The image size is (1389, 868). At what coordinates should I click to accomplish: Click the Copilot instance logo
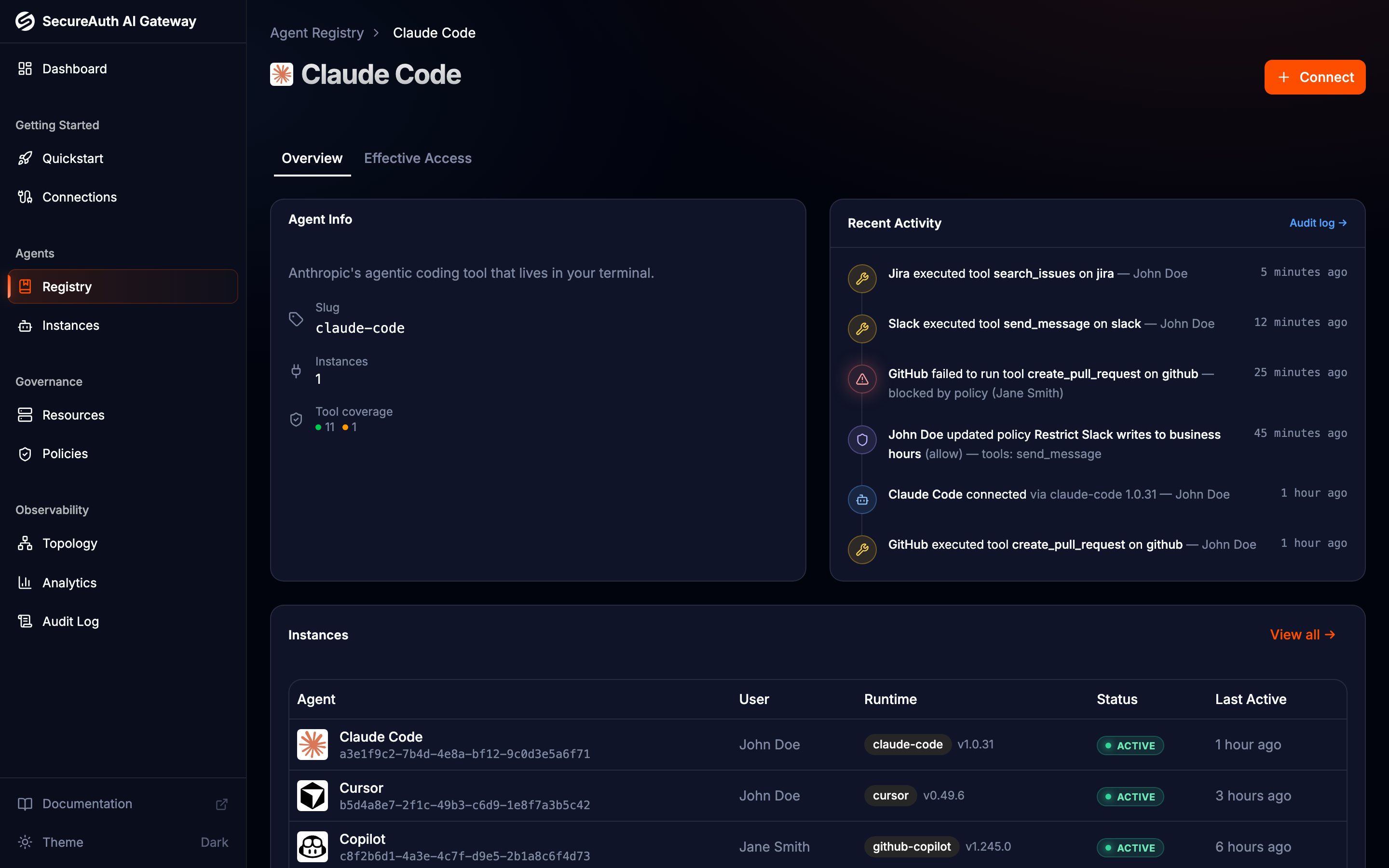[x=312, y=847]
